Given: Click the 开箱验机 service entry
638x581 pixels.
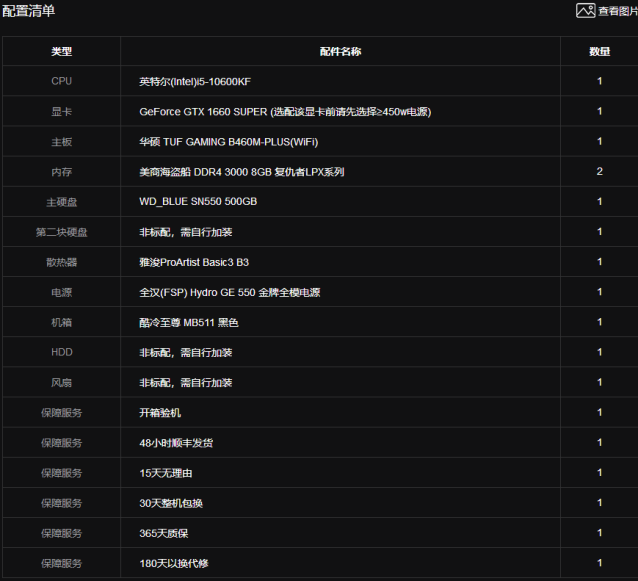Looking at the screenshot, I should tap(160, 413).
